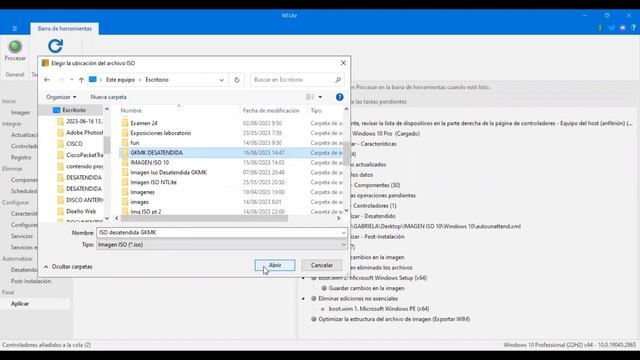
Task: Select boot.wim 1 Microsoft Windows PE item
Action: coord(379,309)
